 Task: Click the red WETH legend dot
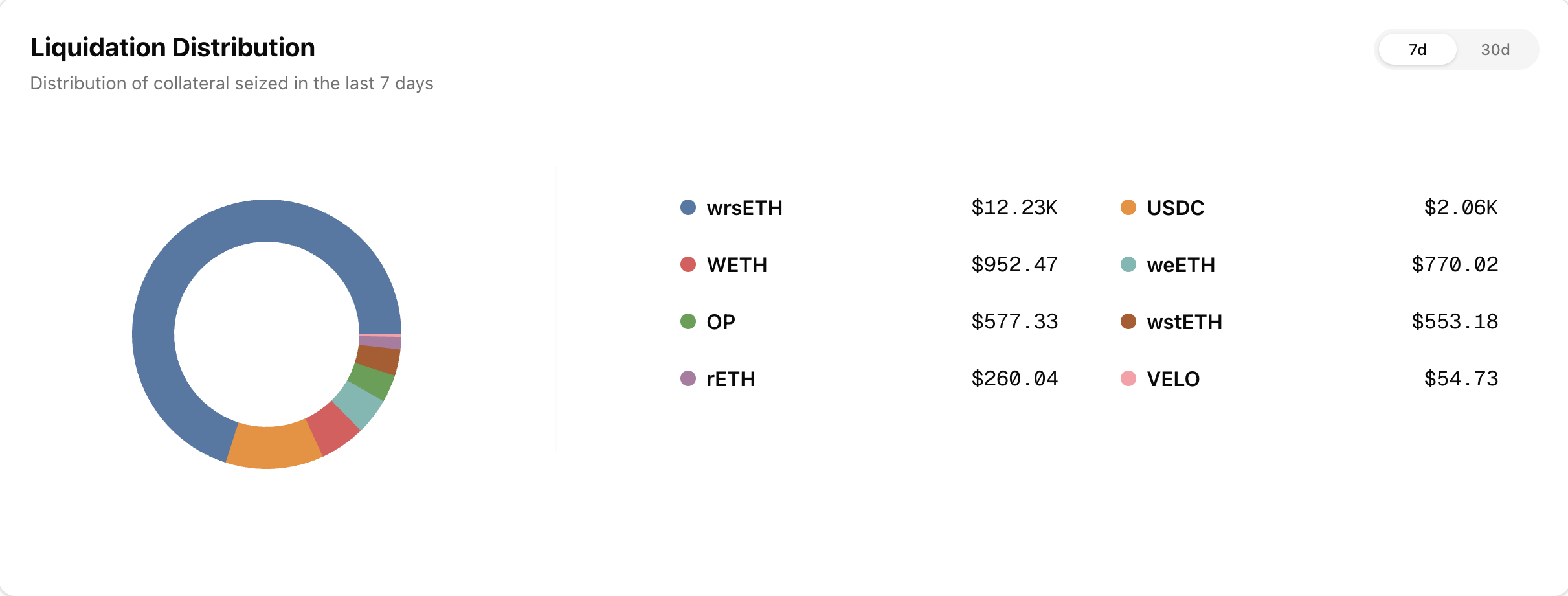pos(688,264)
